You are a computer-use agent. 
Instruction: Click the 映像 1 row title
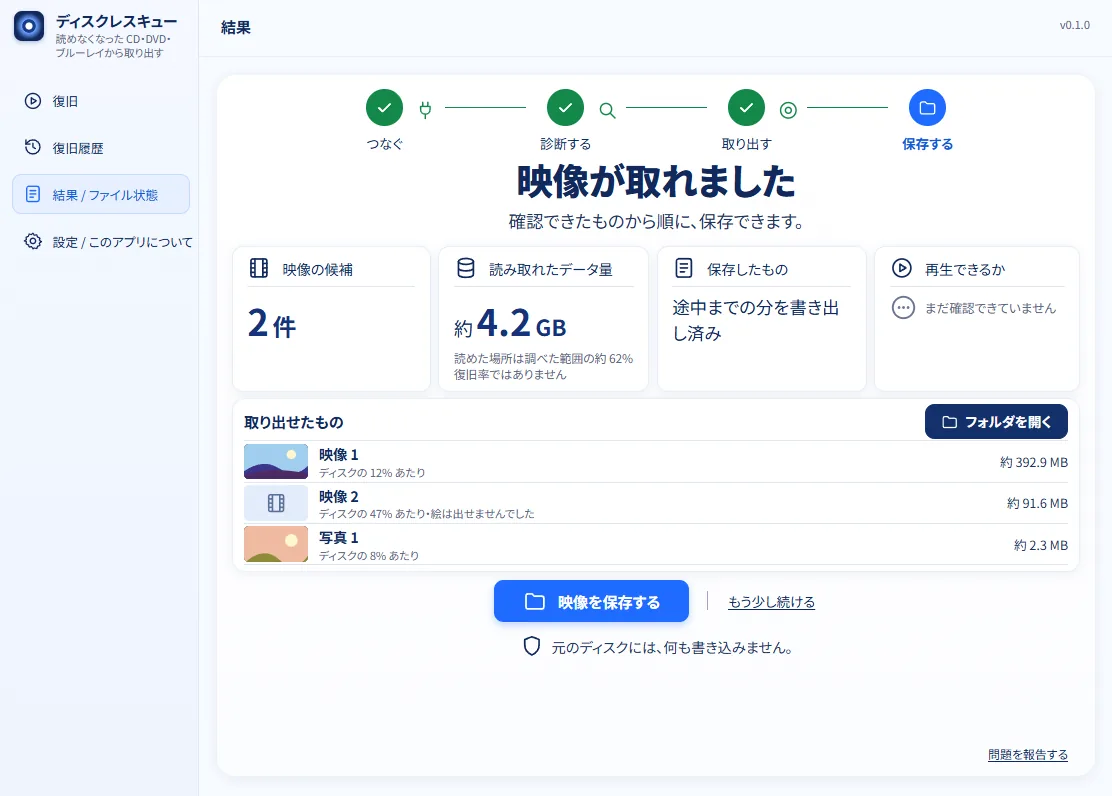click(x=338, y=455)
